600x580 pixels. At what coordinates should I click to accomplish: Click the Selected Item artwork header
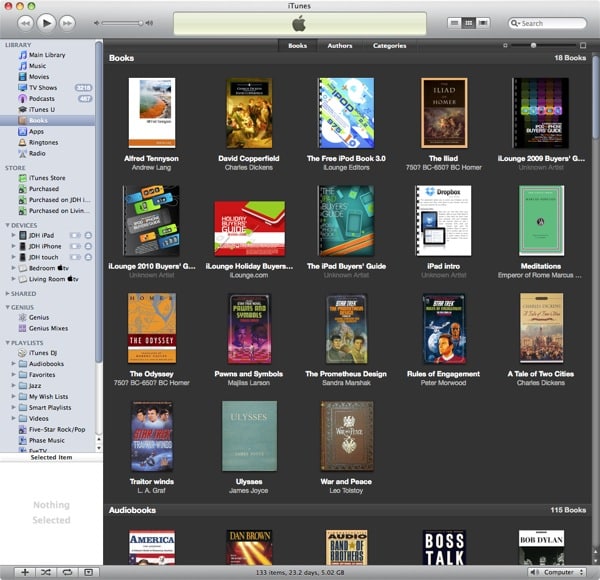coord(51,458)
